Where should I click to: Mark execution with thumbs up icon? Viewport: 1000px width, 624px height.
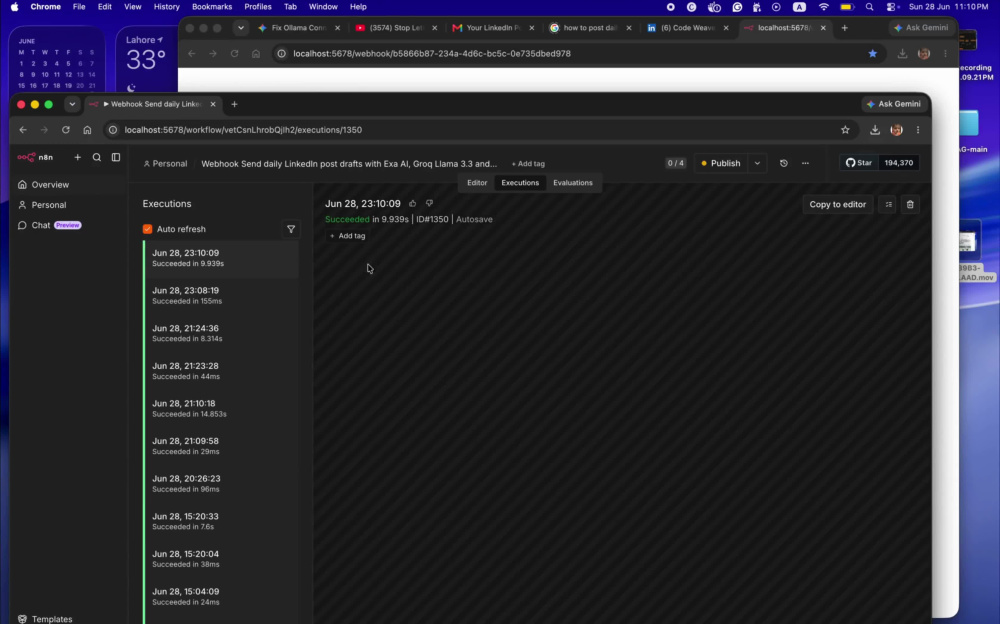tap(413, 204)
